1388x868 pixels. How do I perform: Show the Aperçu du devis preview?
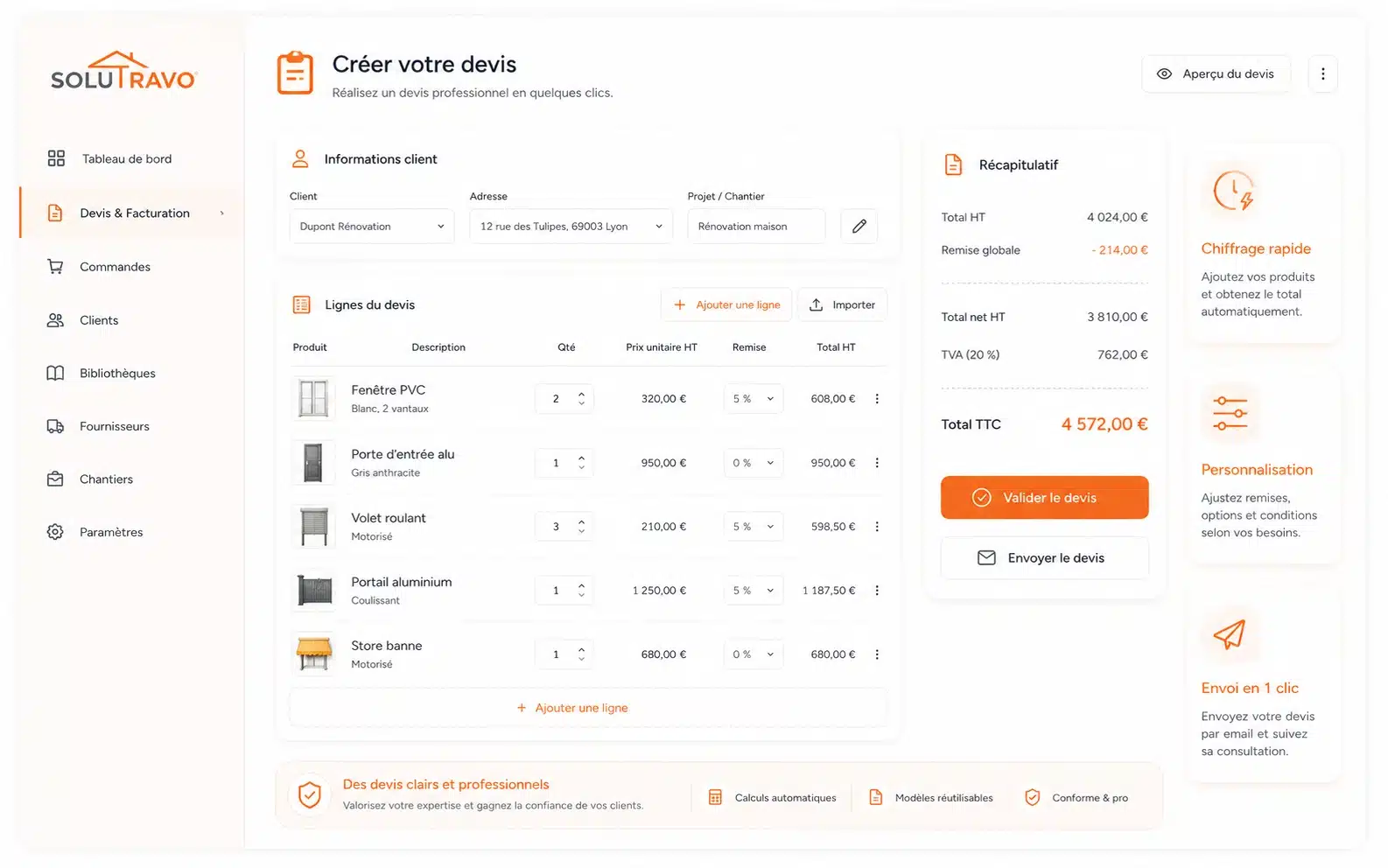(1216, 74)
